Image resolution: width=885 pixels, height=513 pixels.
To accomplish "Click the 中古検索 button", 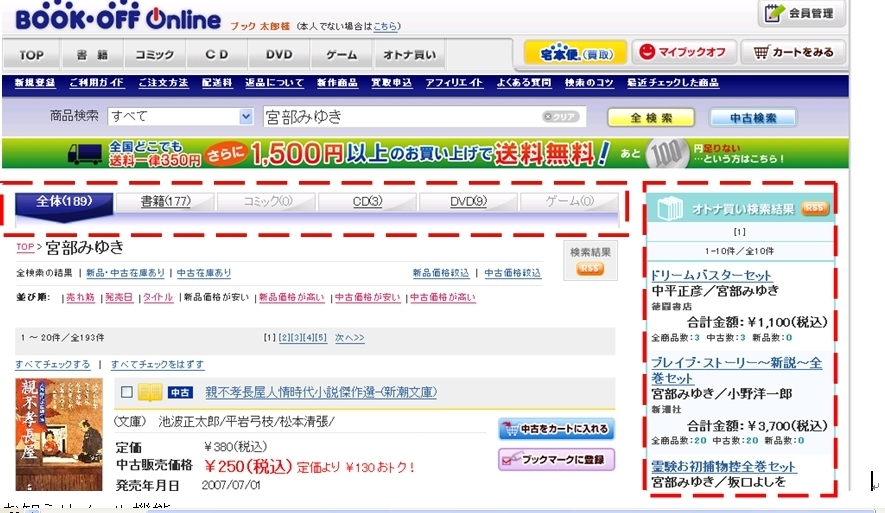I will (x=753, y=117).
